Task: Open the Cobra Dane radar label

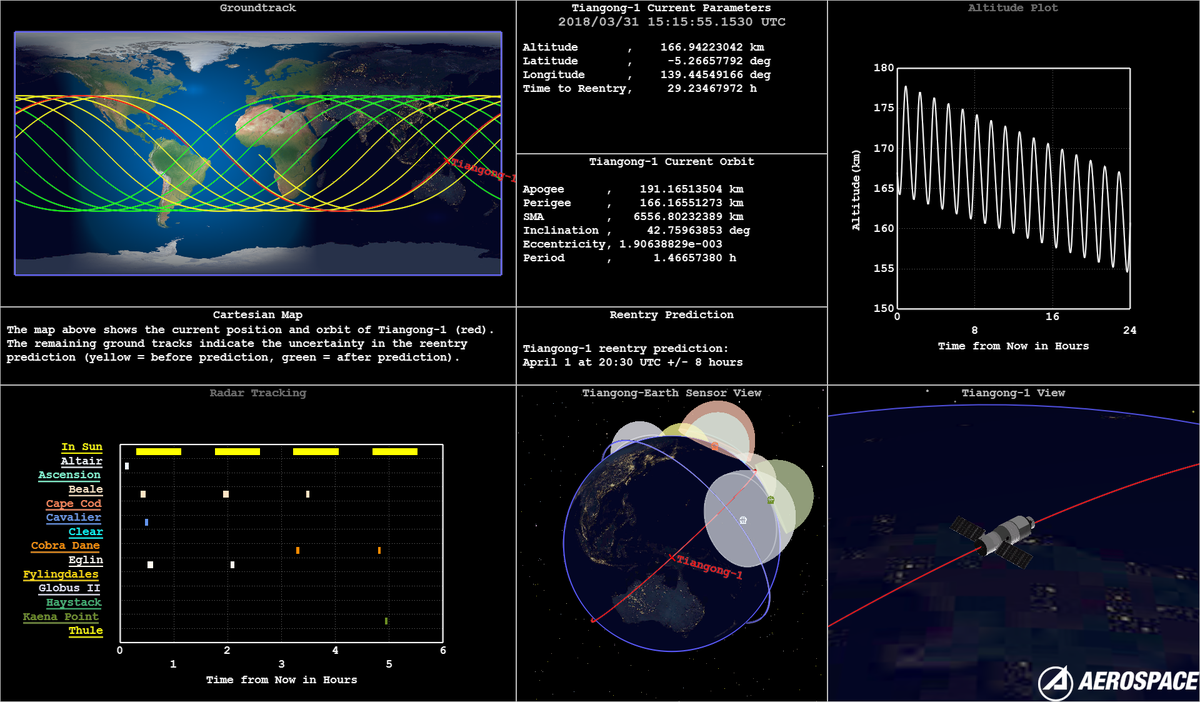Action: (67, 546)
